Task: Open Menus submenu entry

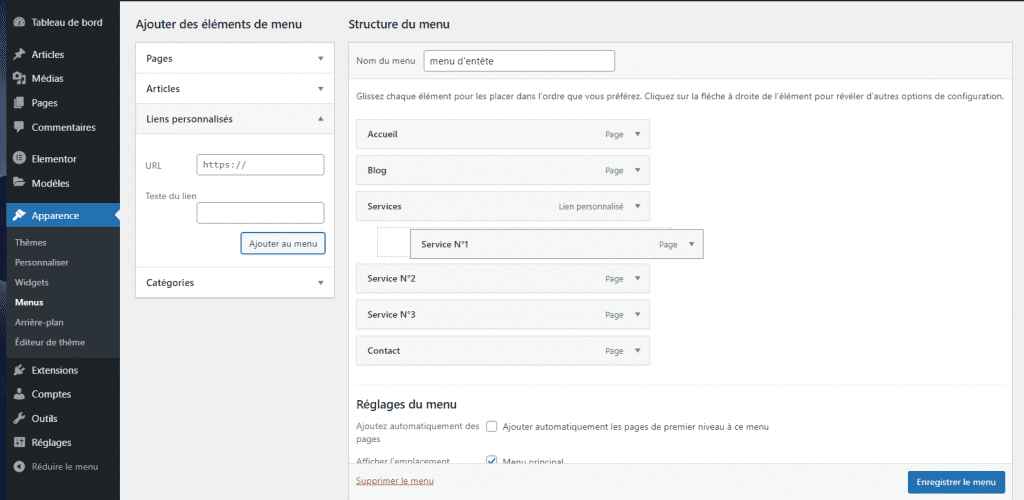Action: pyautogui.click(x=29, y=302)
